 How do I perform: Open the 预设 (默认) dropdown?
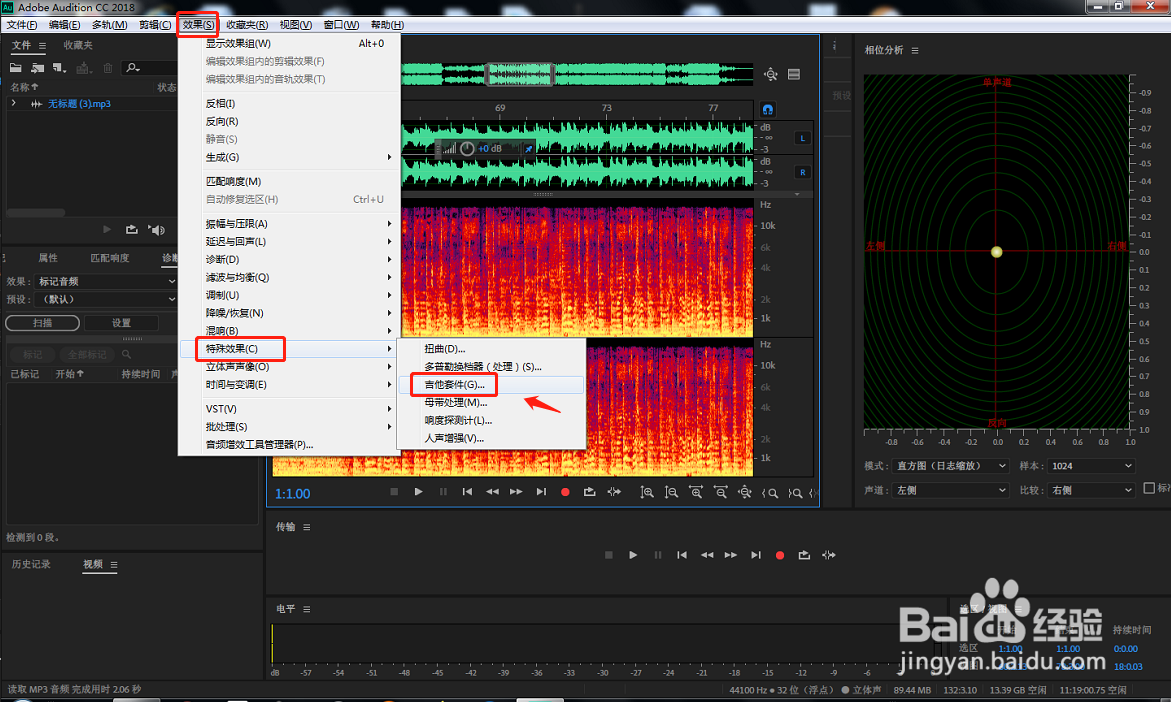click(x=105, y=299)
